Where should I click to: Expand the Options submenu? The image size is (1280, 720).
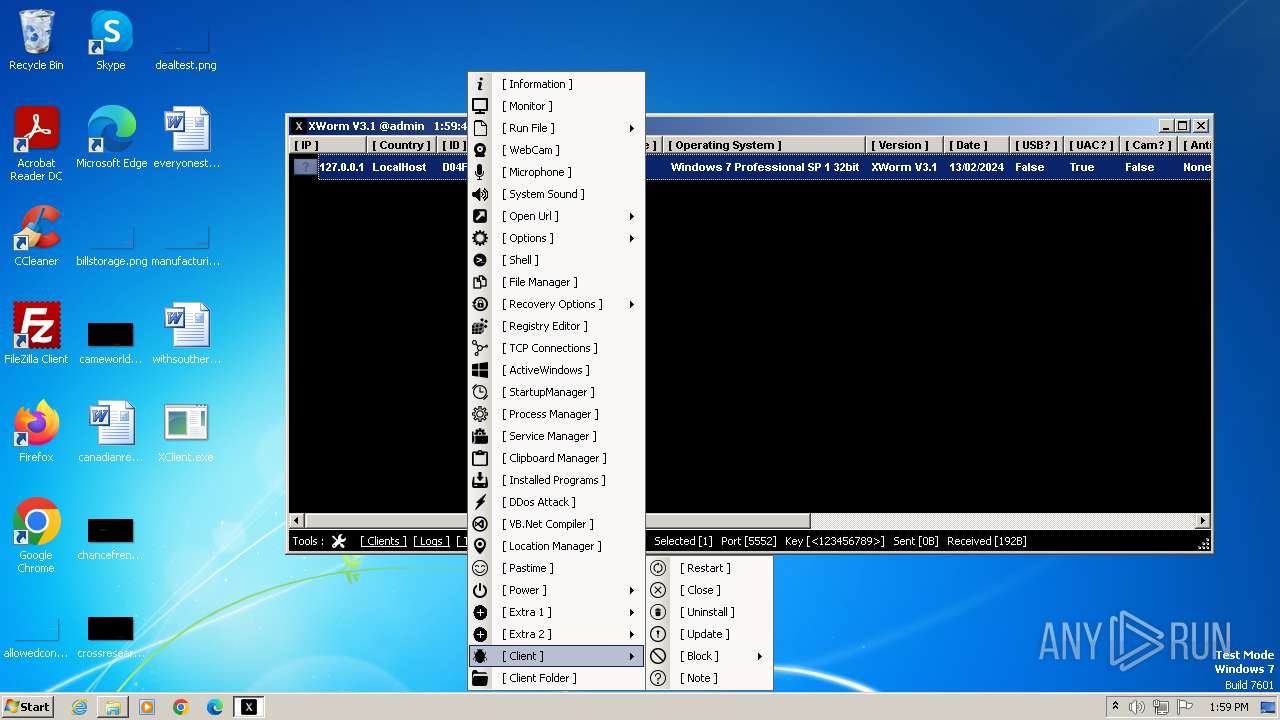point(632,238)
